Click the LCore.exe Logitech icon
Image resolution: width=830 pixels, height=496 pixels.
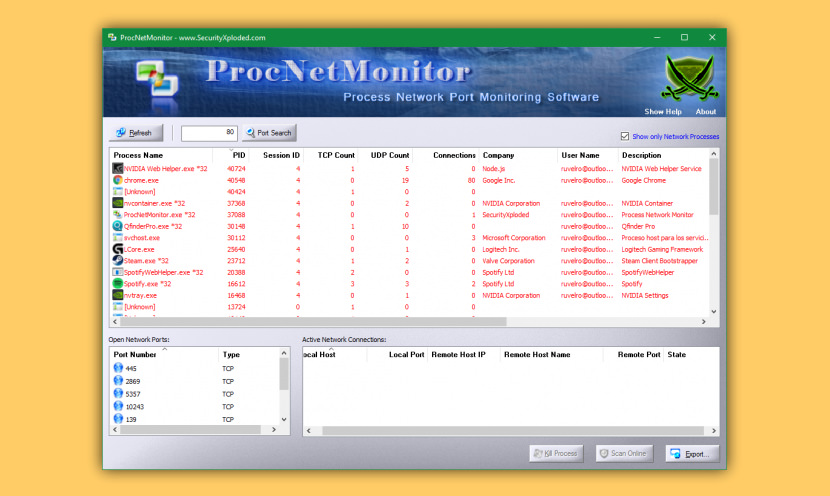pyautogui.click(x=118, y=249)
